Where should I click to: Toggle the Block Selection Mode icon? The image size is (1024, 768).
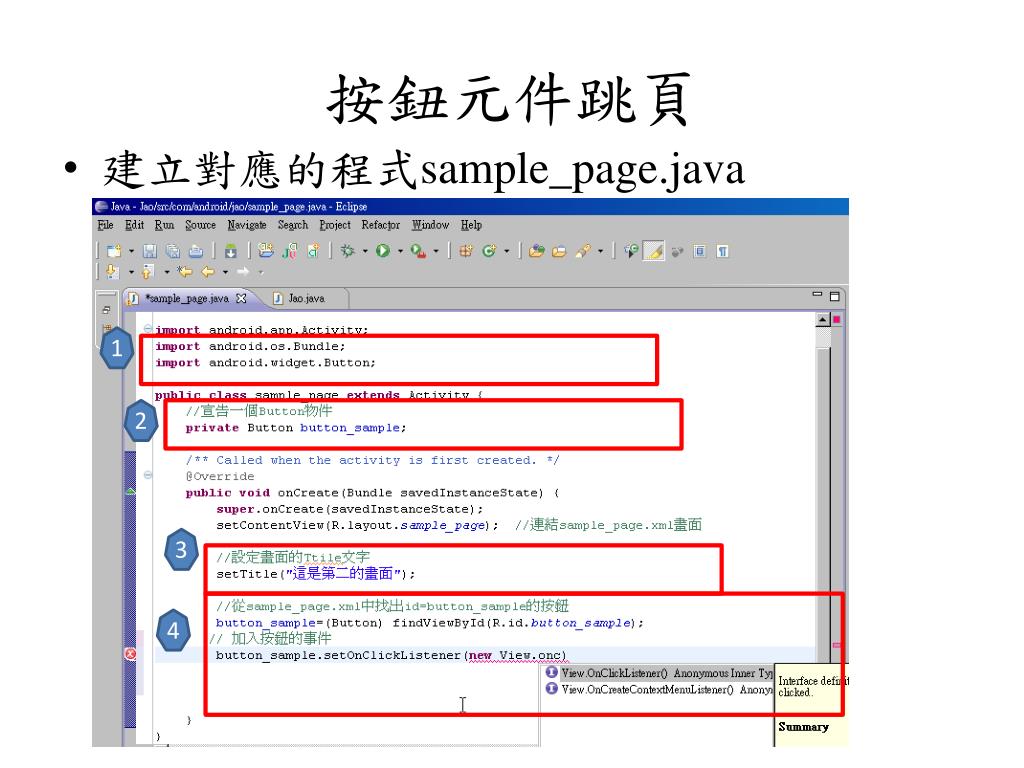[x=699, y=251]
